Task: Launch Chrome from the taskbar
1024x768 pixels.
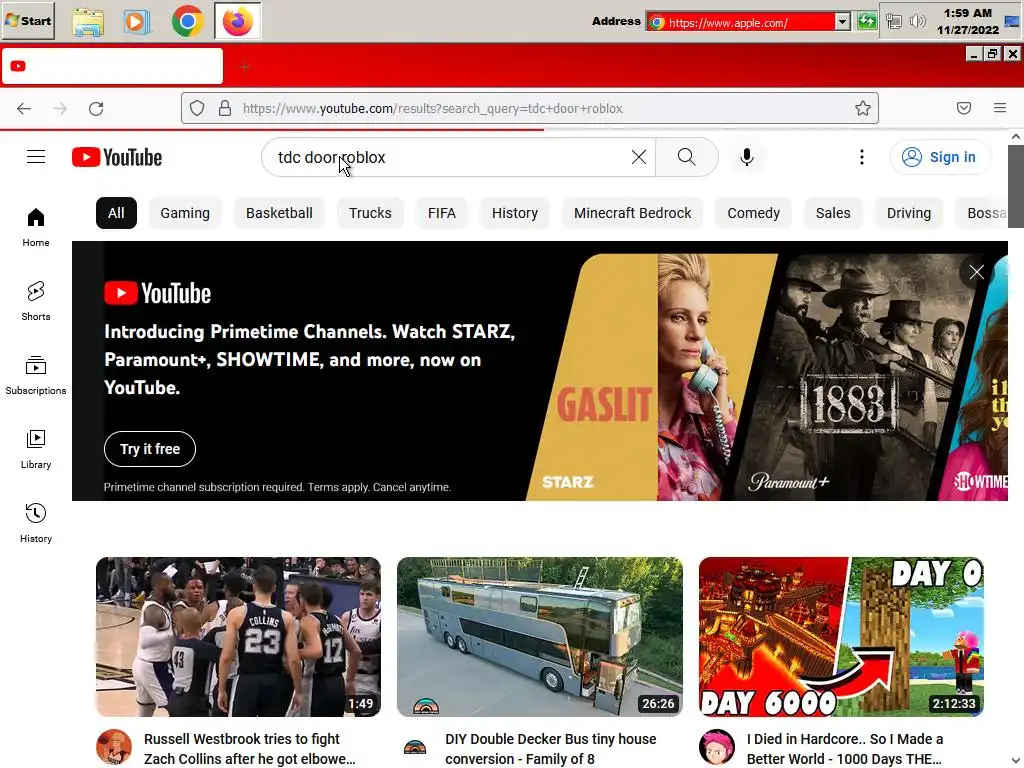Action: point(187,22)
